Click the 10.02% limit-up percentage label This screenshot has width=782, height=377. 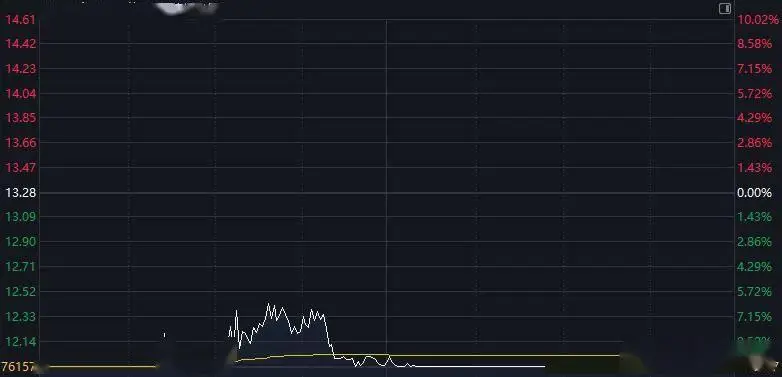(758, 20)
